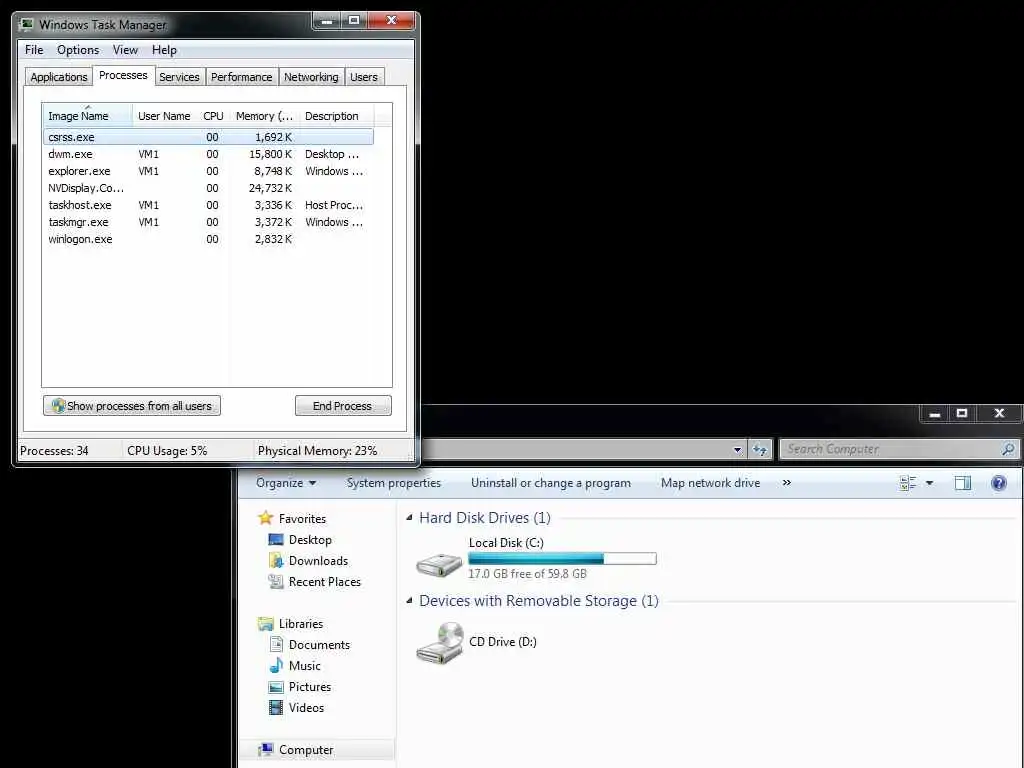1024x768 pixels.
Task: Select the Local Disk (C:) drive icon
Action: click(x=439, y=564)
